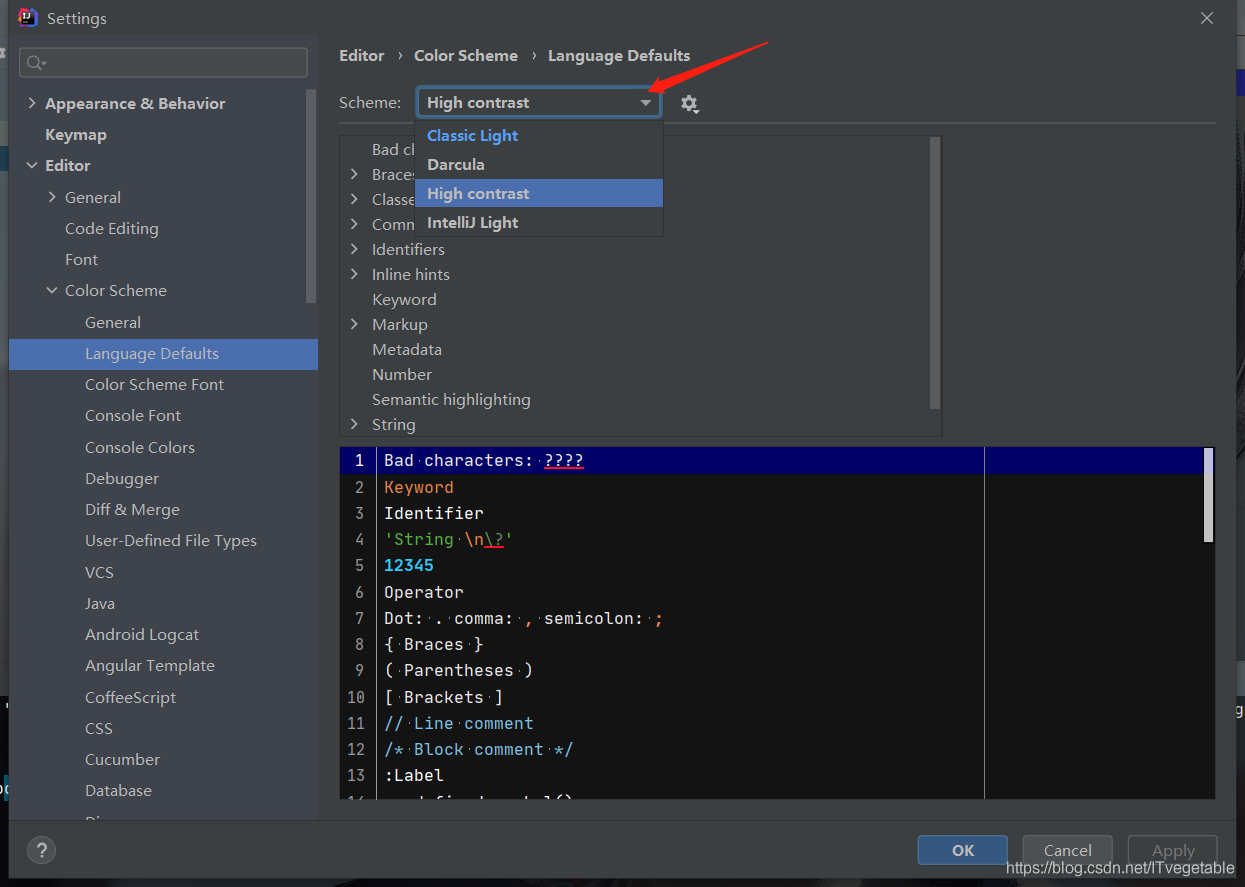Expand Appearance & Behavior section
This screenshot has height=887, width=1245.
pos(32,103)
